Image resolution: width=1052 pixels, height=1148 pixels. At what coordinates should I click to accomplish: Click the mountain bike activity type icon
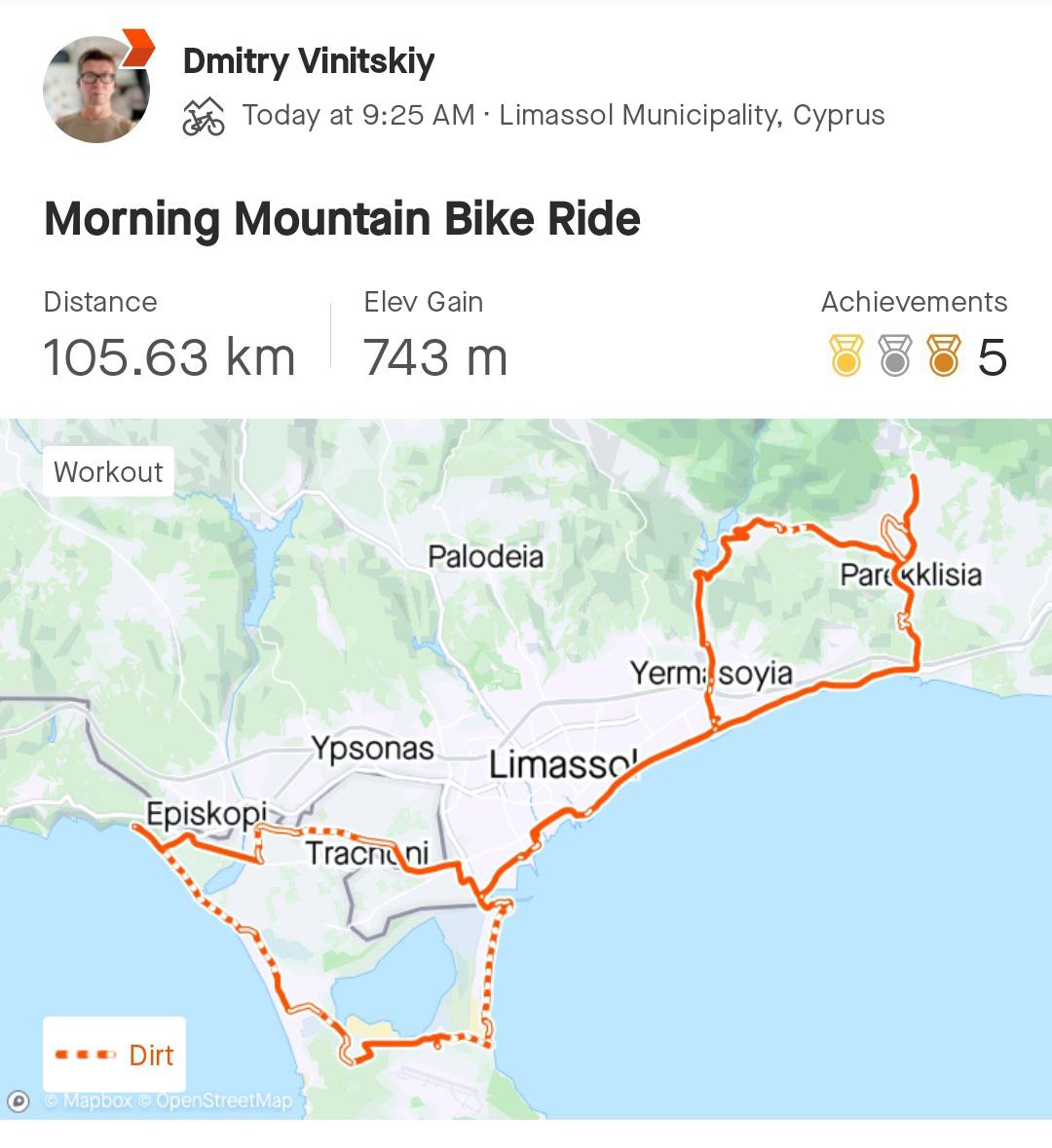(204, 117)
